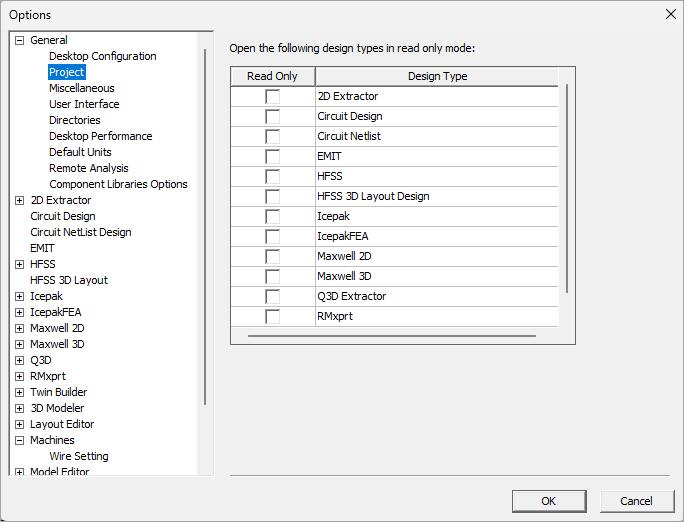Toggle Read Only checkbox for Circuit Netlist

[x=273, y=136]
